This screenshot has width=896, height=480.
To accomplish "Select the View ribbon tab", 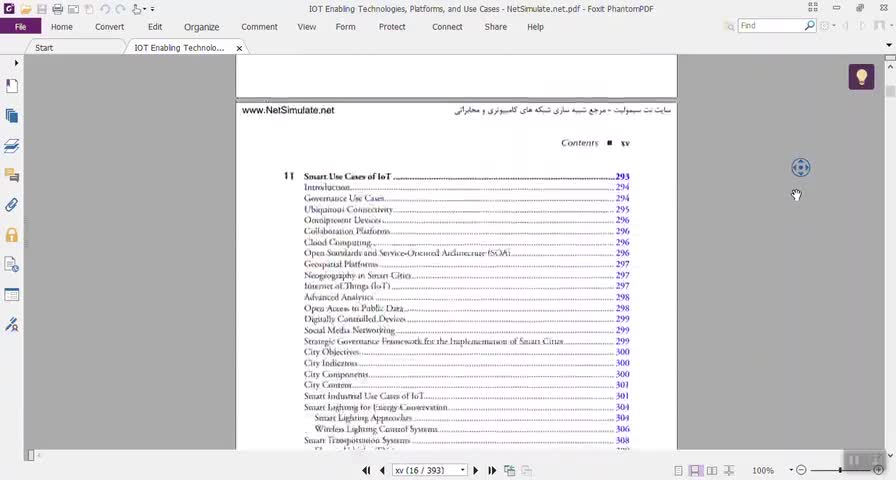I will 307,27.
